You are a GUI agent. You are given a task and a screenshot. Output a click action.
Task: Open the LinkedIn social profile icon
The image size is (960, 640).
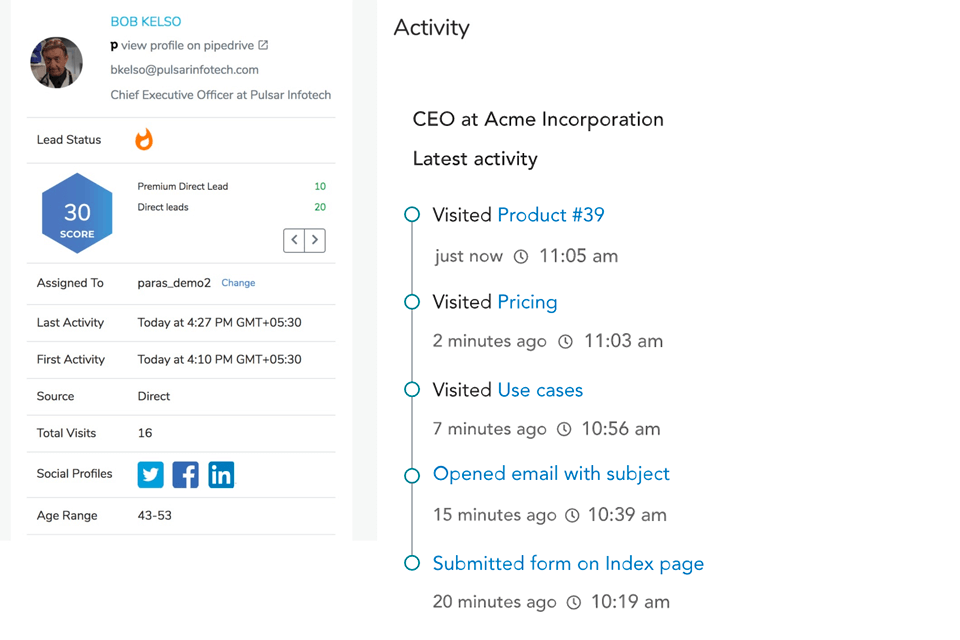tap(221, 475)
